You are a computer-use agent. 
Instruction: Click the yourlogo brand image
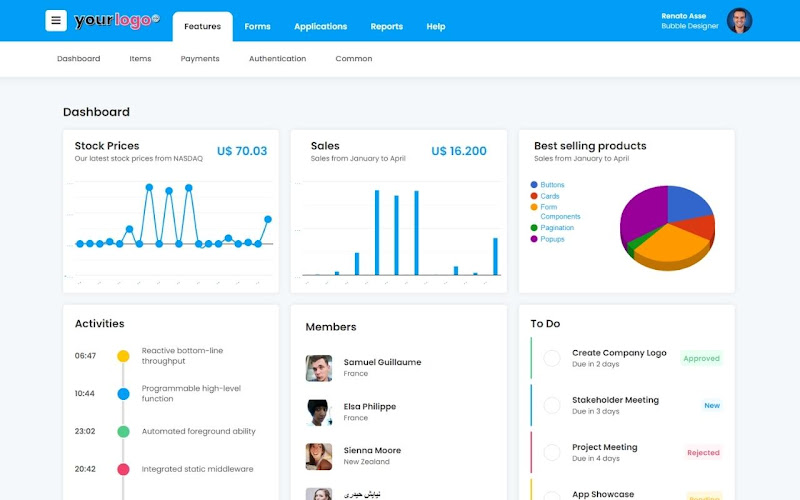(117, 20)
